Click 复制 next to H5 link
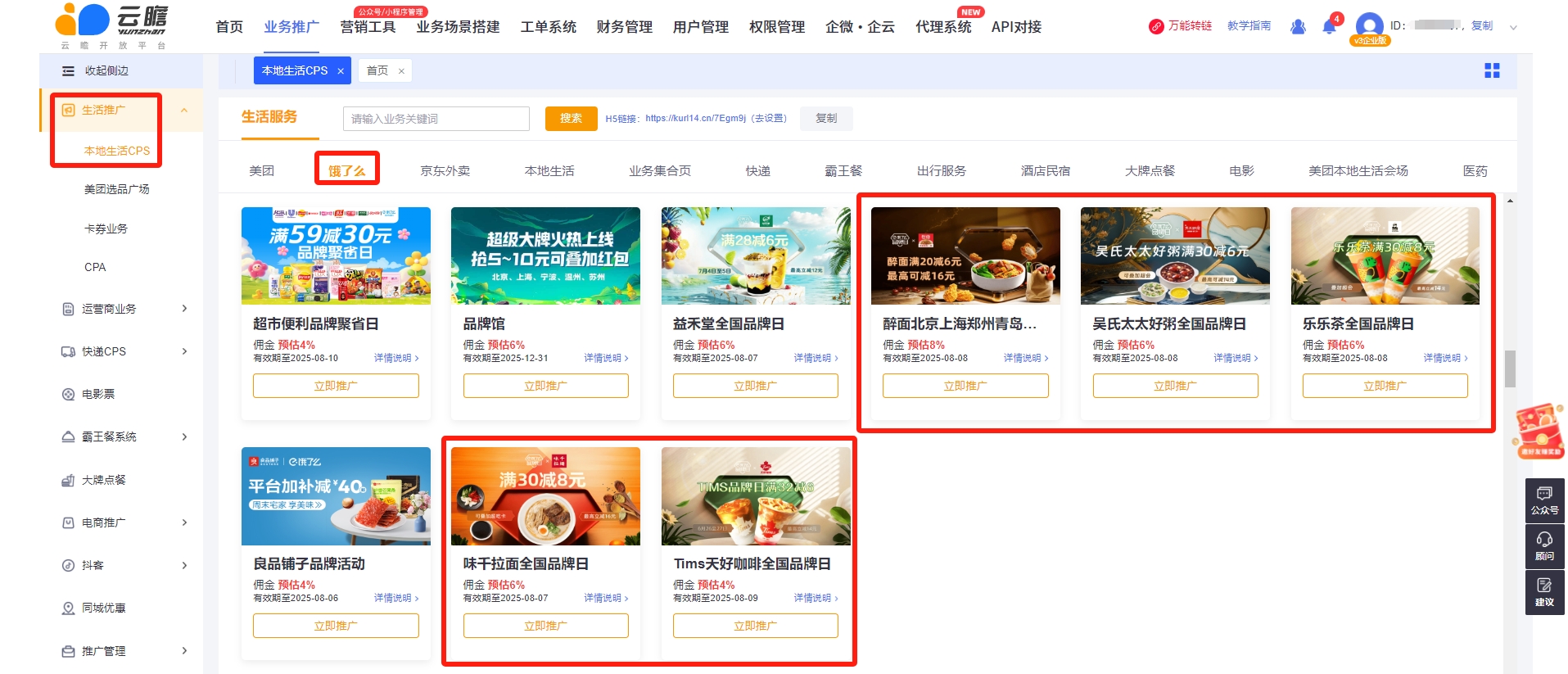Viewport: 1568px width, 674px height. [x=826, y=119]
